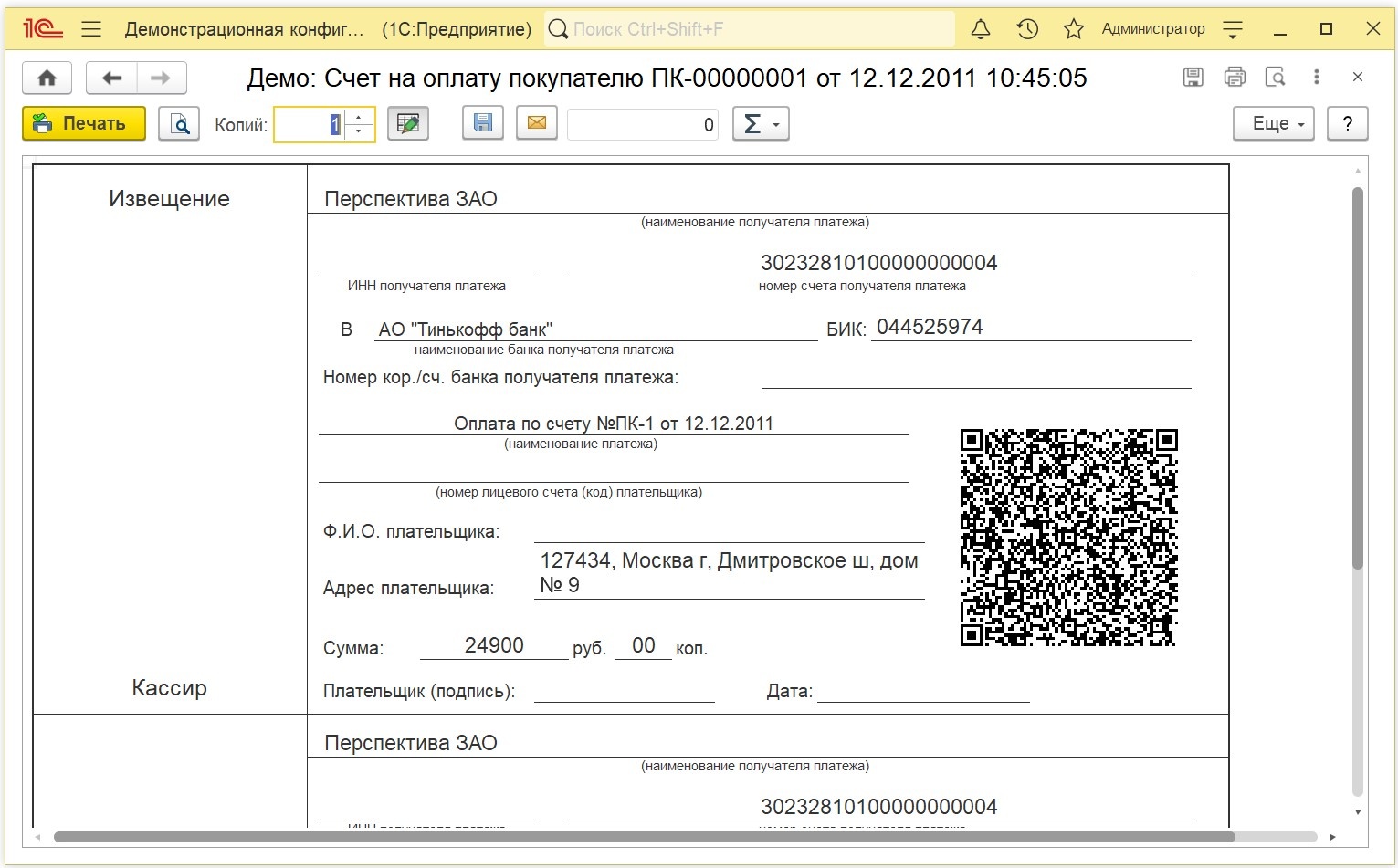Save document to file with diskette icon

[483, 123]
